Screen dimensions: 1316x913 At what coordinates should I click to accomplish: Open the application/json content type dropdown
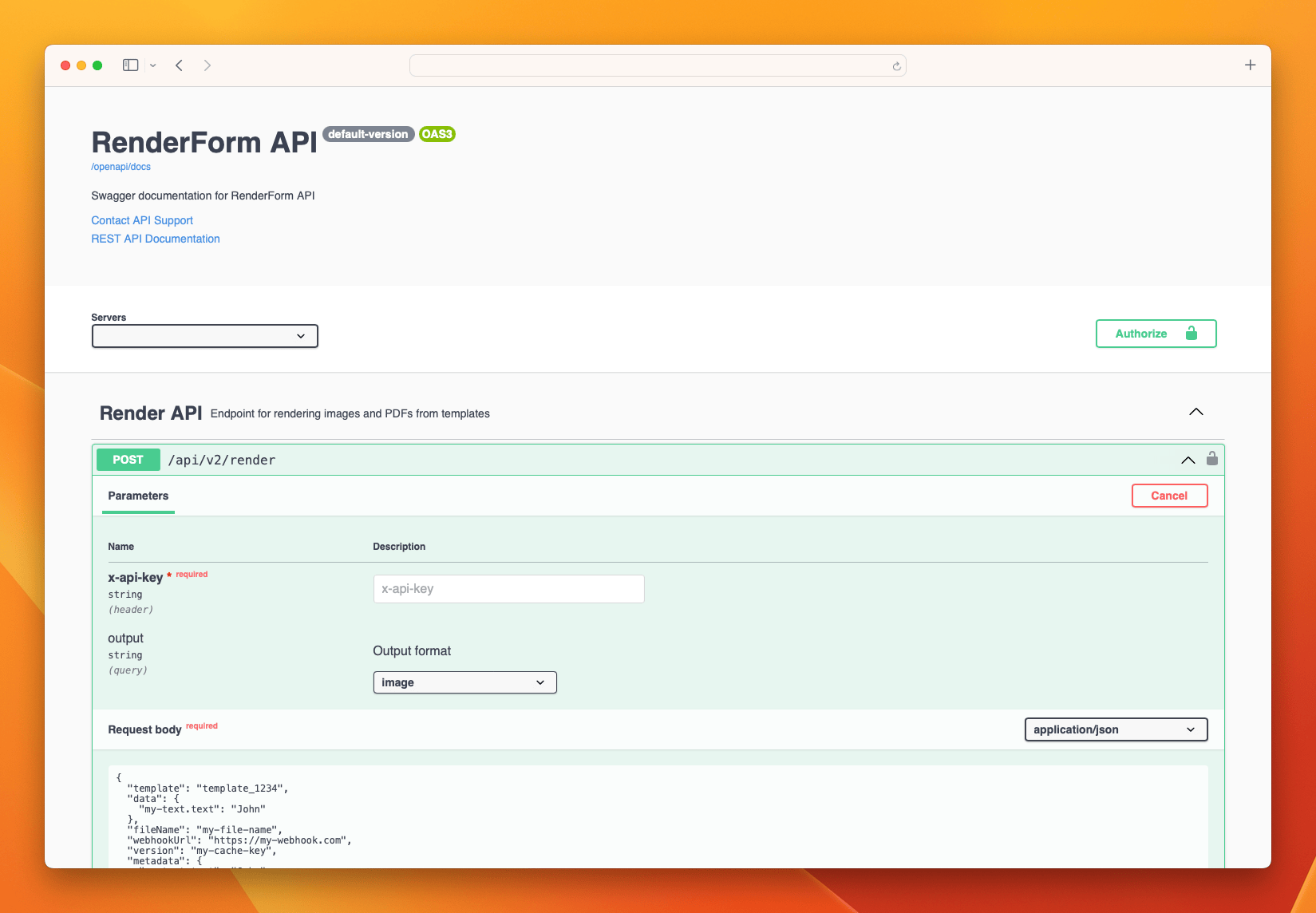pos(1115,729)
